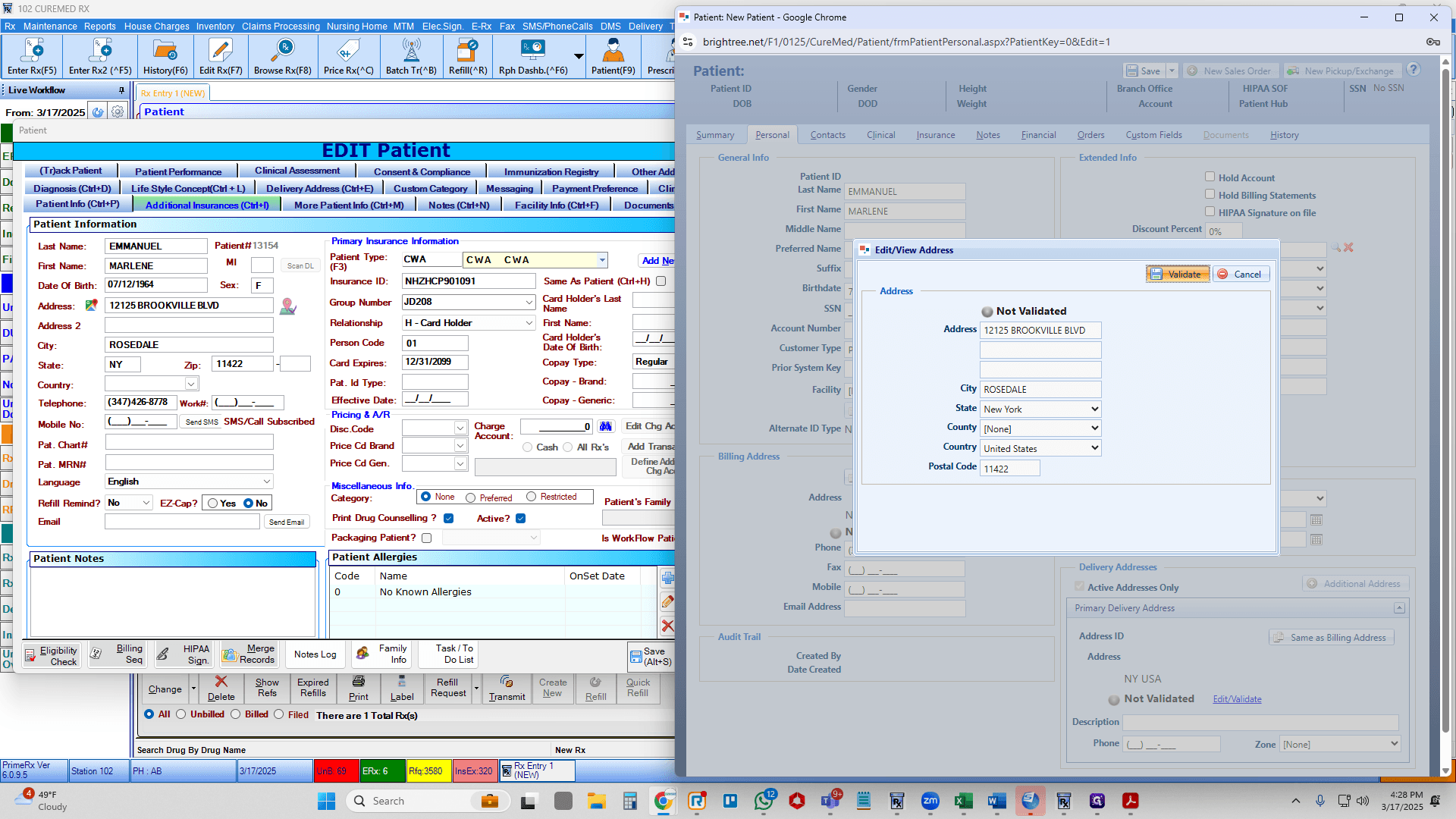Open Relationship dropdown
Screen dimensions: 1456x819
[x=529, y=323]
